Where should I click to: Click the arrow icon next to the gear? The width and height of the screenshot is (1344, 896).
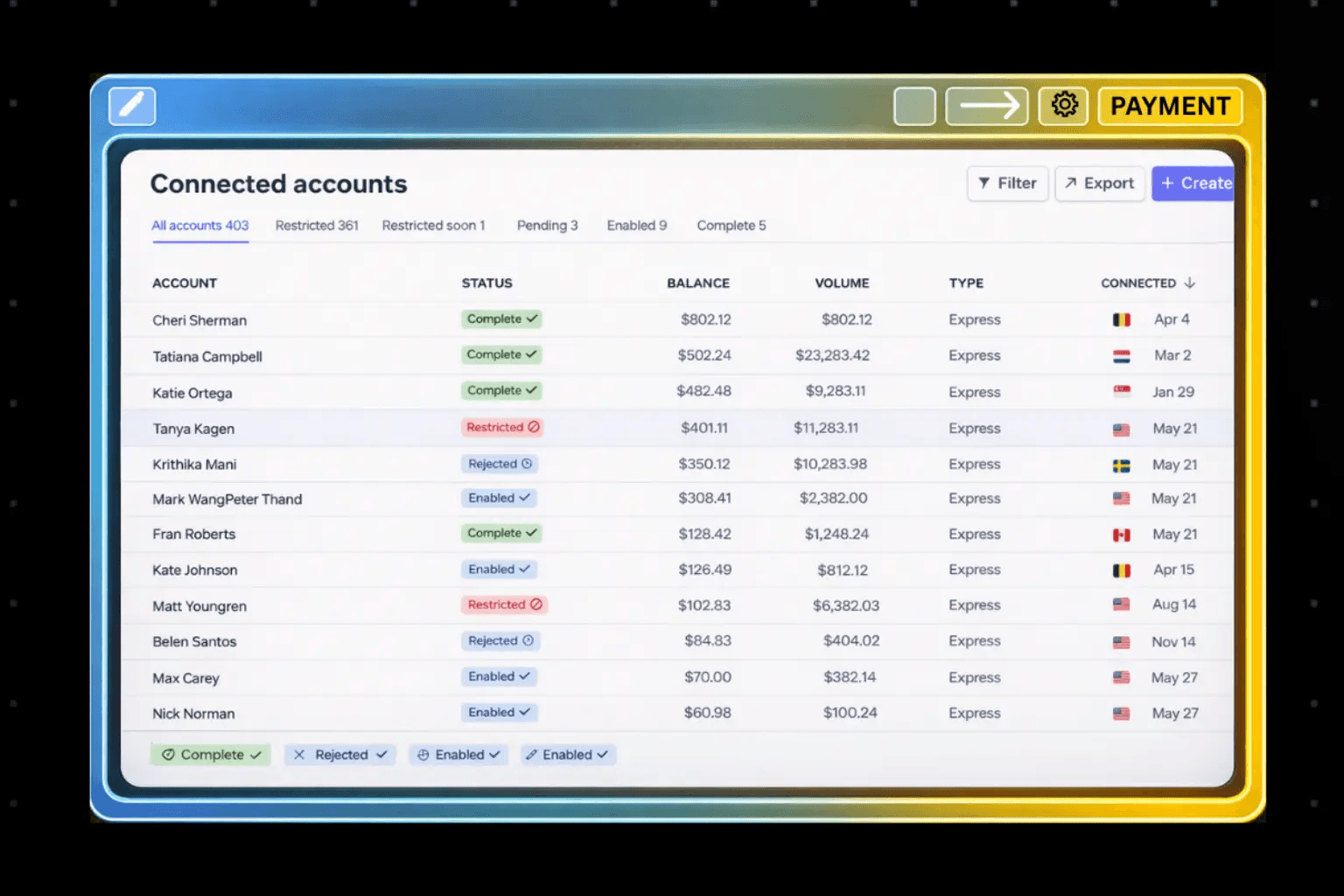click(x=986, y=105)
